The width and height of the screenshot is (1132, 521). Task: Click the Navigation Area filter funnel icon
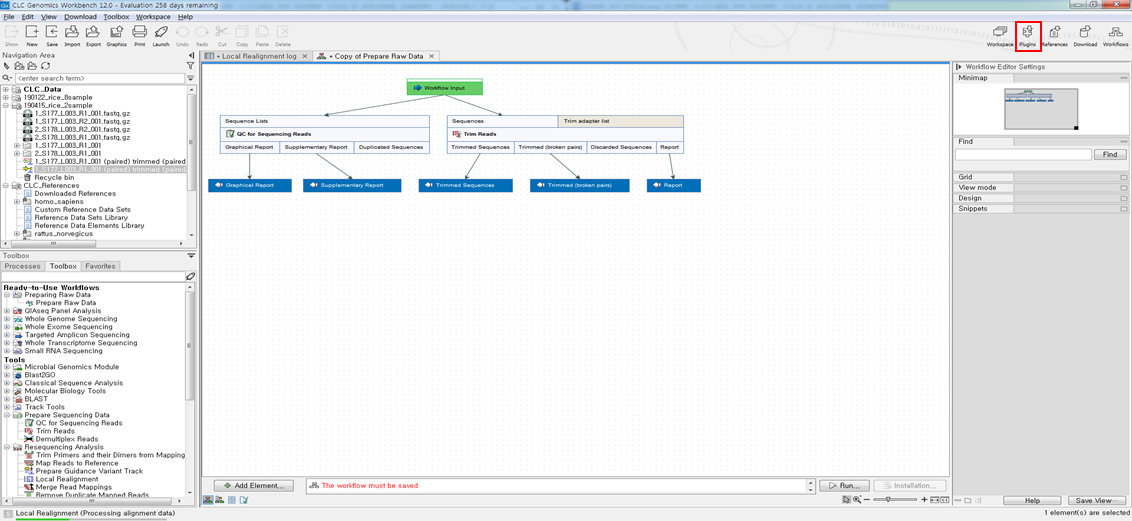tap(191, 66)
